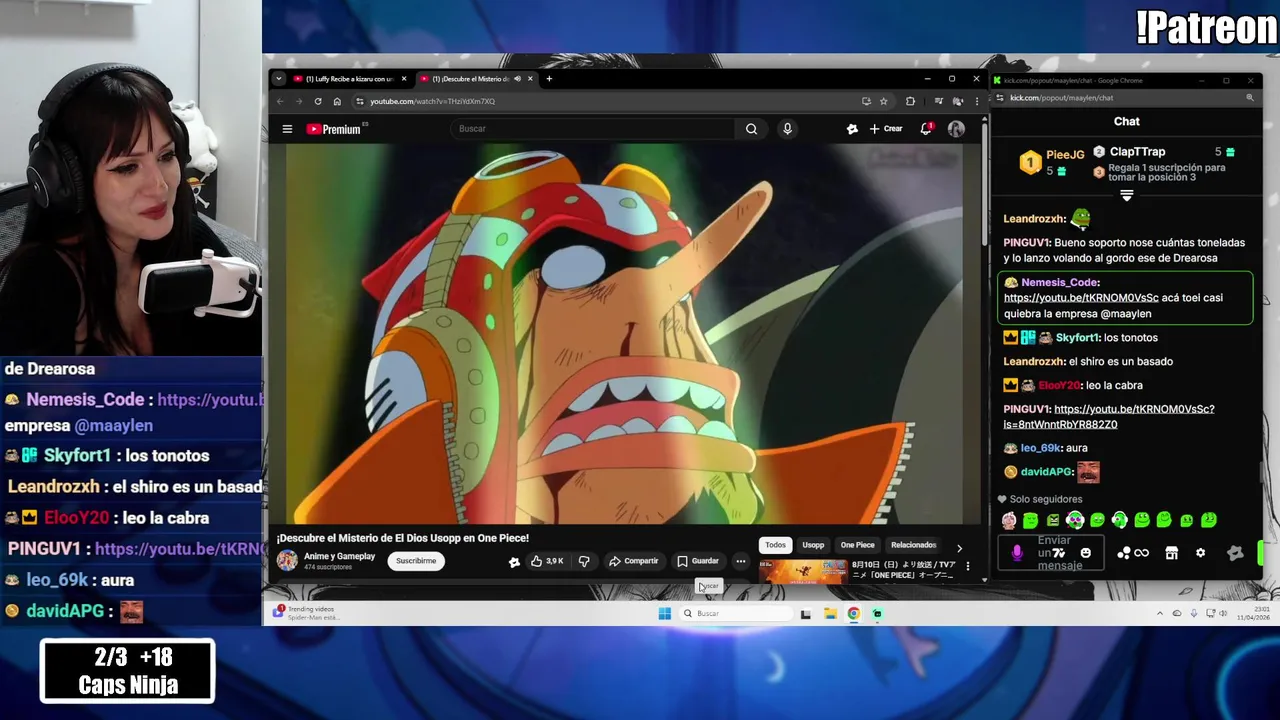Viewport: 1280px width, 720px height.
Task: Click PieeJG on gift leaderboard
Action: point(1065,155)
